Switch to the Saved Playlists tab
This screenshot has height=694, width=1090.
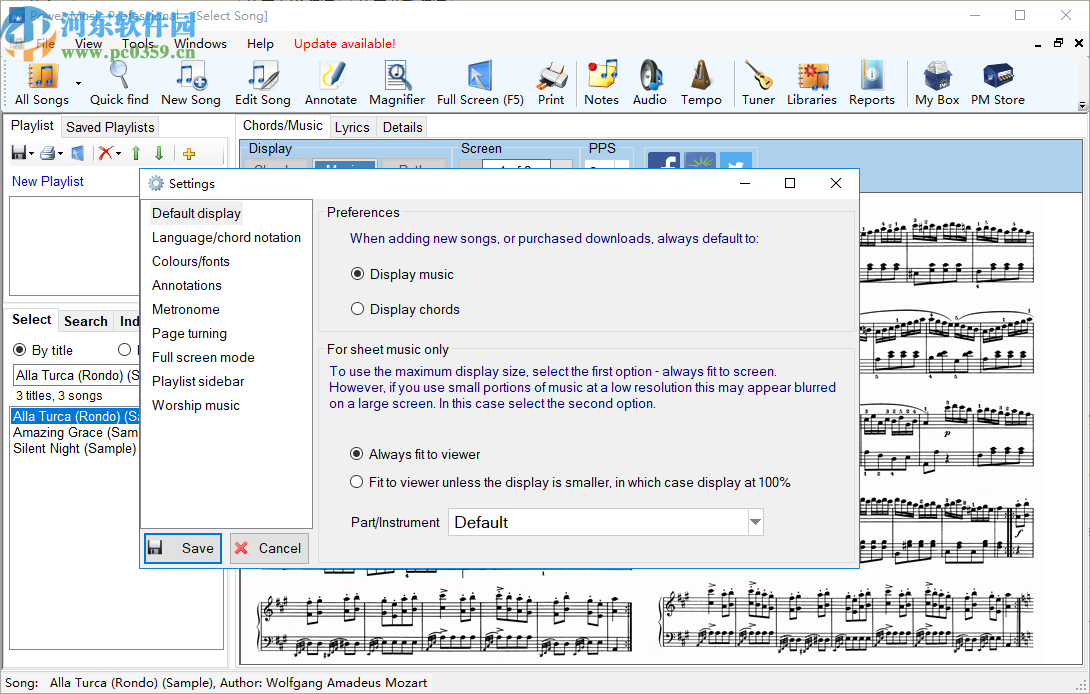pos(110,127)
